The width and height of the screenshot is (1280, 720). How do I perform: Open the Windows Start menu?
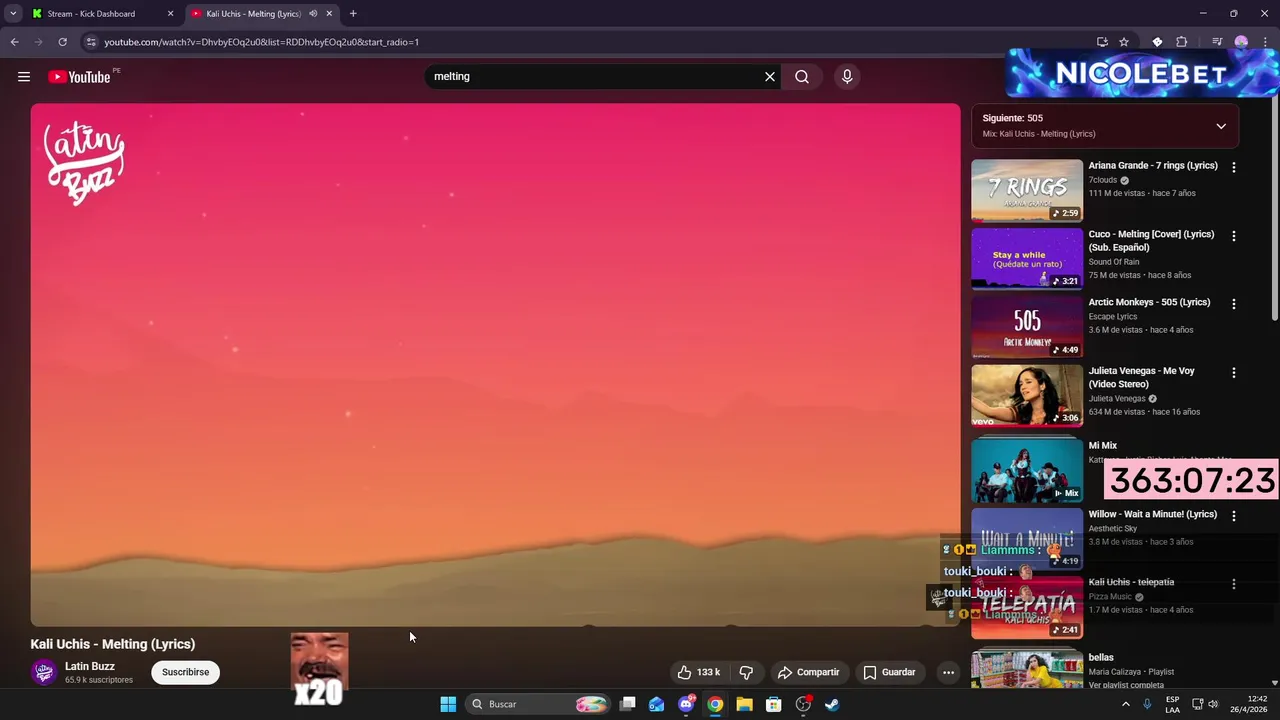(448, 704)
